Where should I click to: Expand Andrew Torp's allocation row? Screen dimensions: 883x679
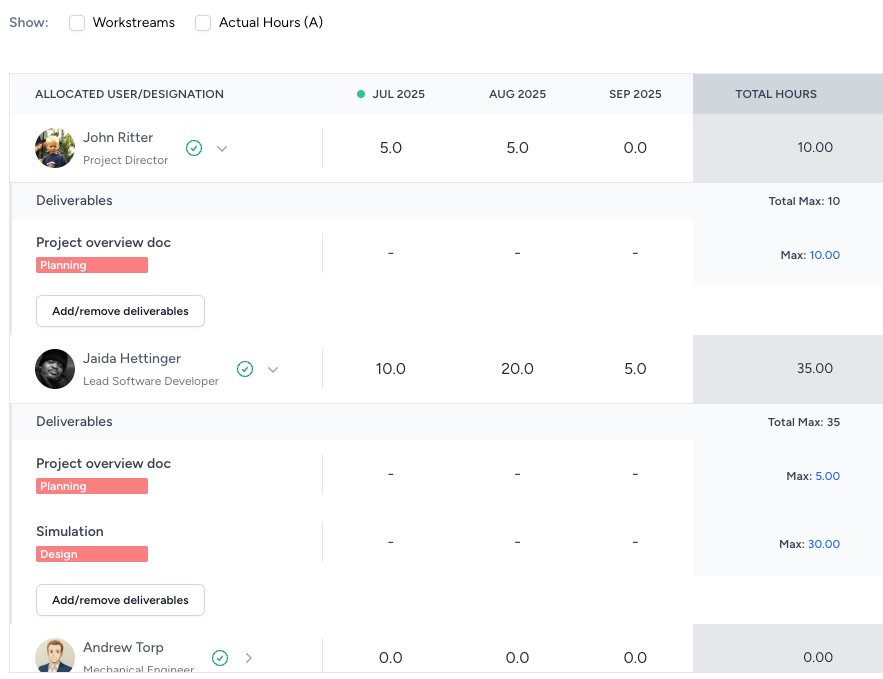coord(249,657)
